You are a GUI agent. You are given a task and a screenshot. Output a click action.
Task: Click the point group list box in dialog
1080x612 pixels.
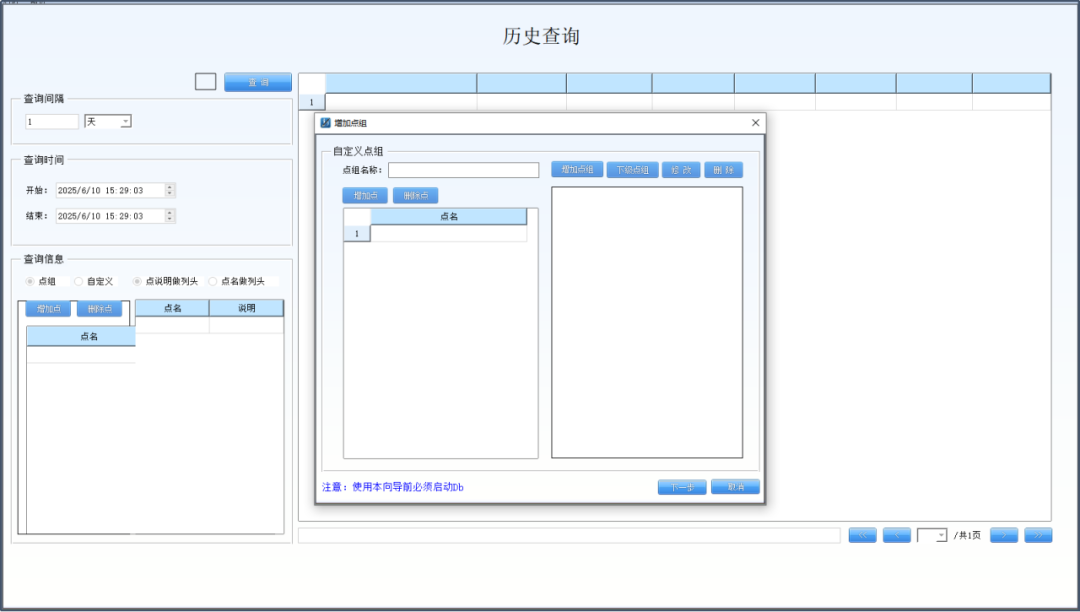(x=647, y=322)
